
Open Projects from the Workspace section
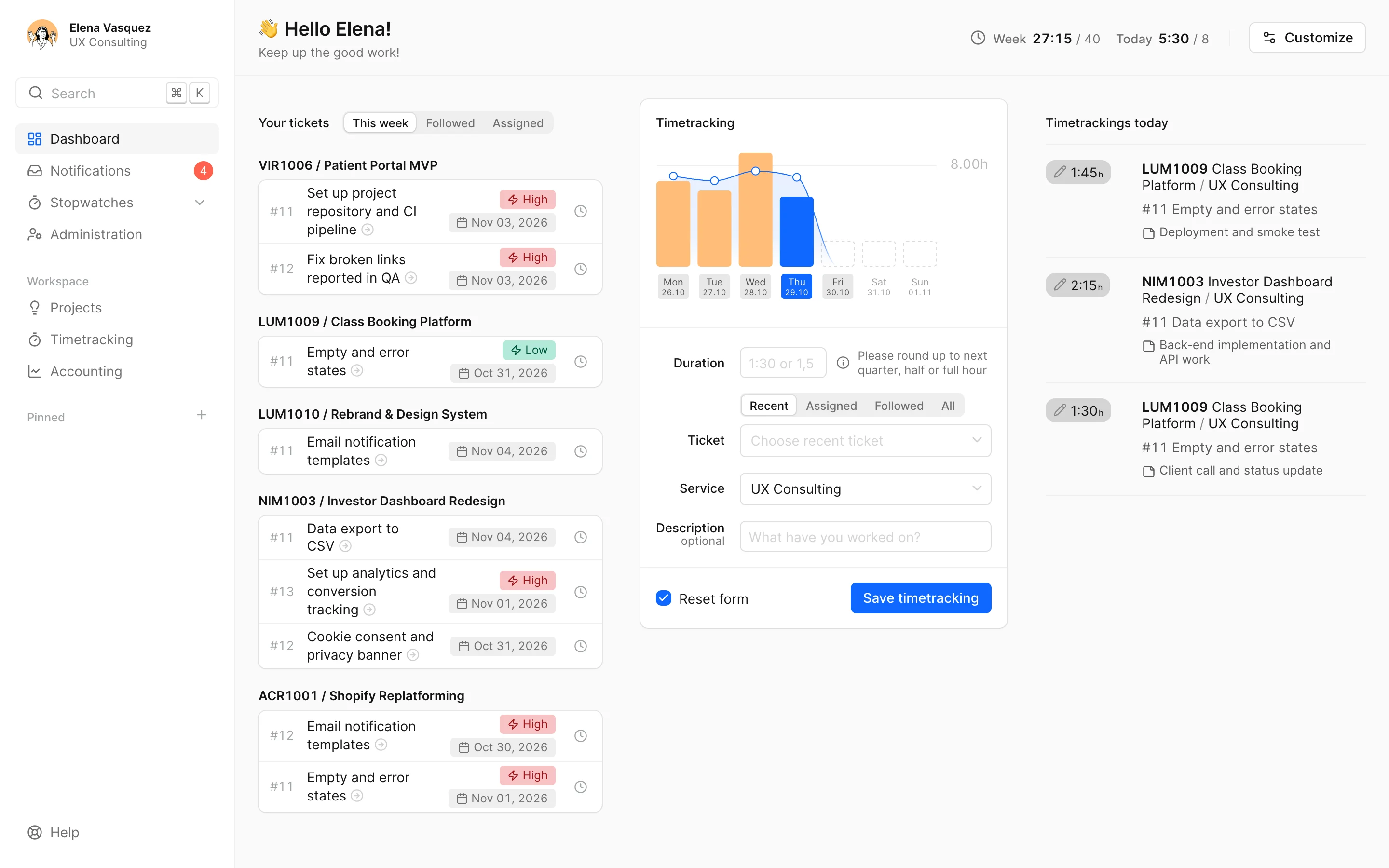pyautogui.click(x=117, y=308)
